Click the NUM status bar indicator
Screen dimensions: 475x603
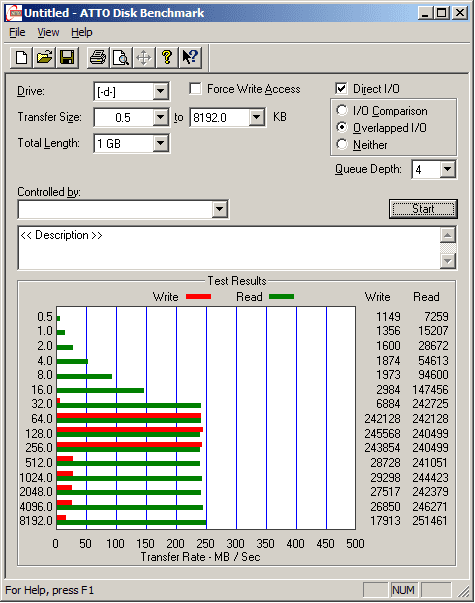(403, 590)
